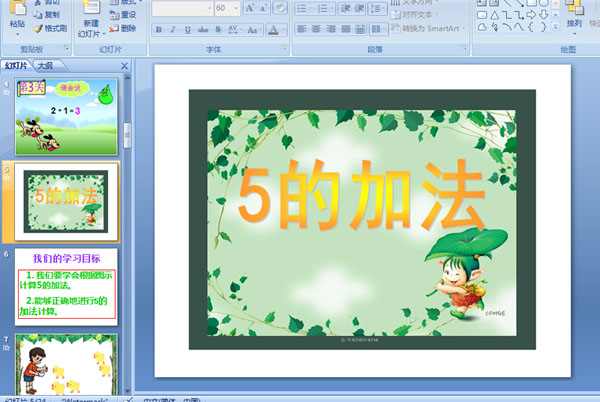The width and height of the screenshot is (600, 402).
Task: Click the font color icon
Action: click(x=274, y=29)
